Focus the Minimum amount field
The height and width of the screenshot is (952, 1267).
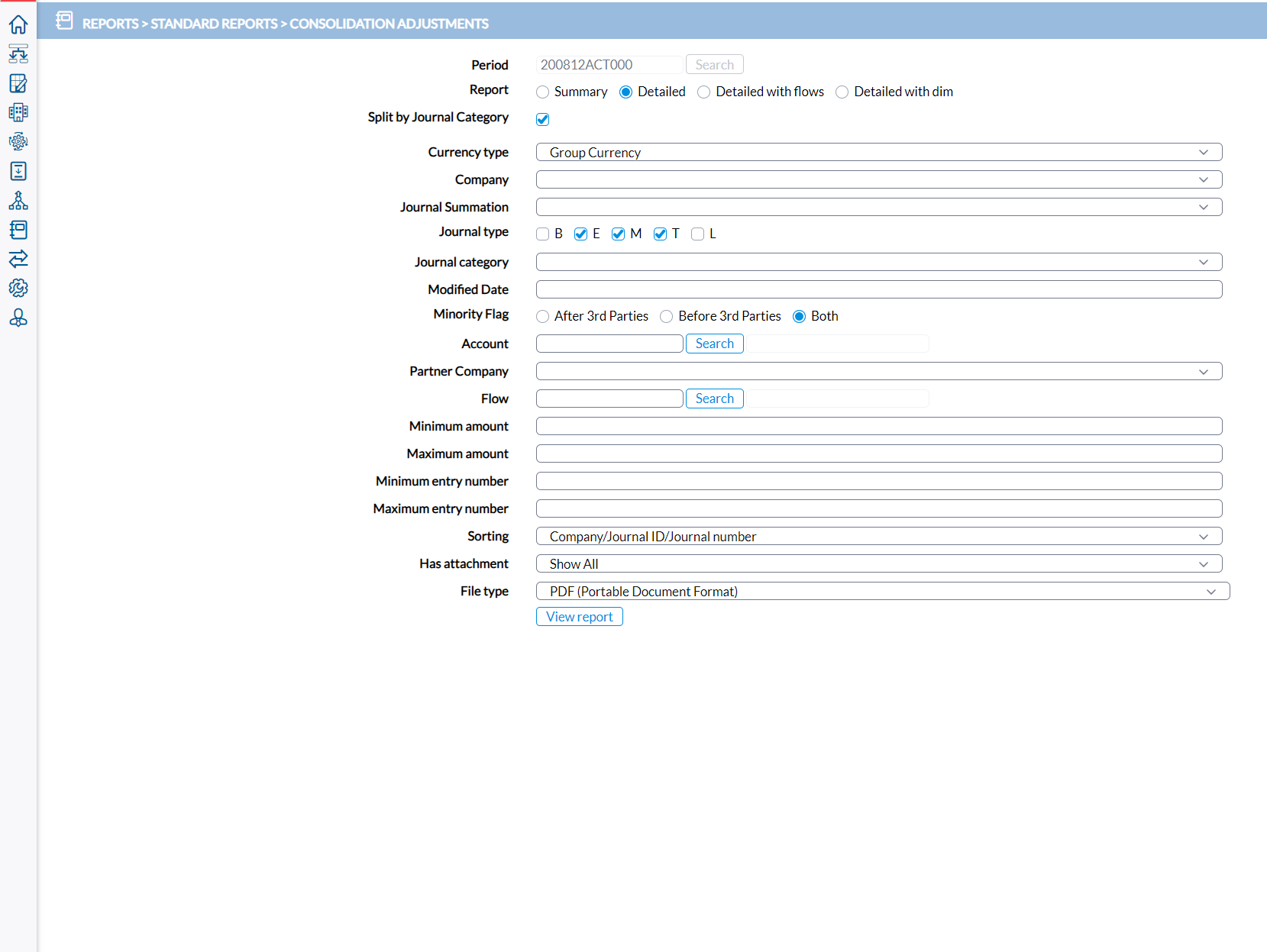(x=879, y=426)
